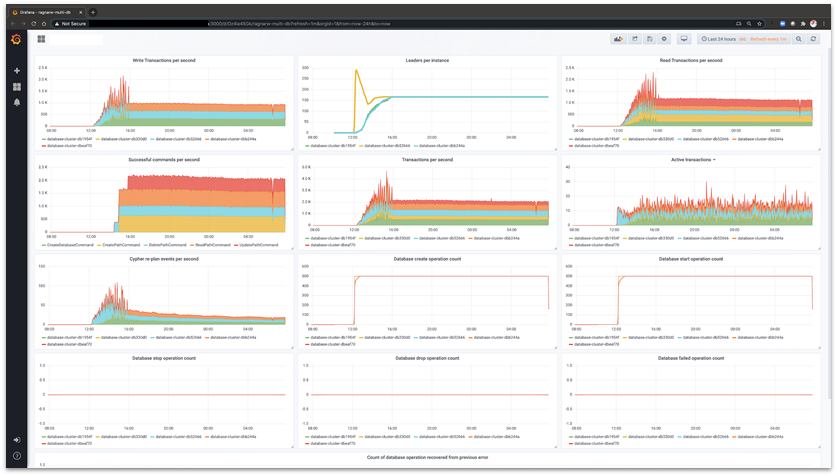Click the browser profile avatar icon

[x=814, y=23]
